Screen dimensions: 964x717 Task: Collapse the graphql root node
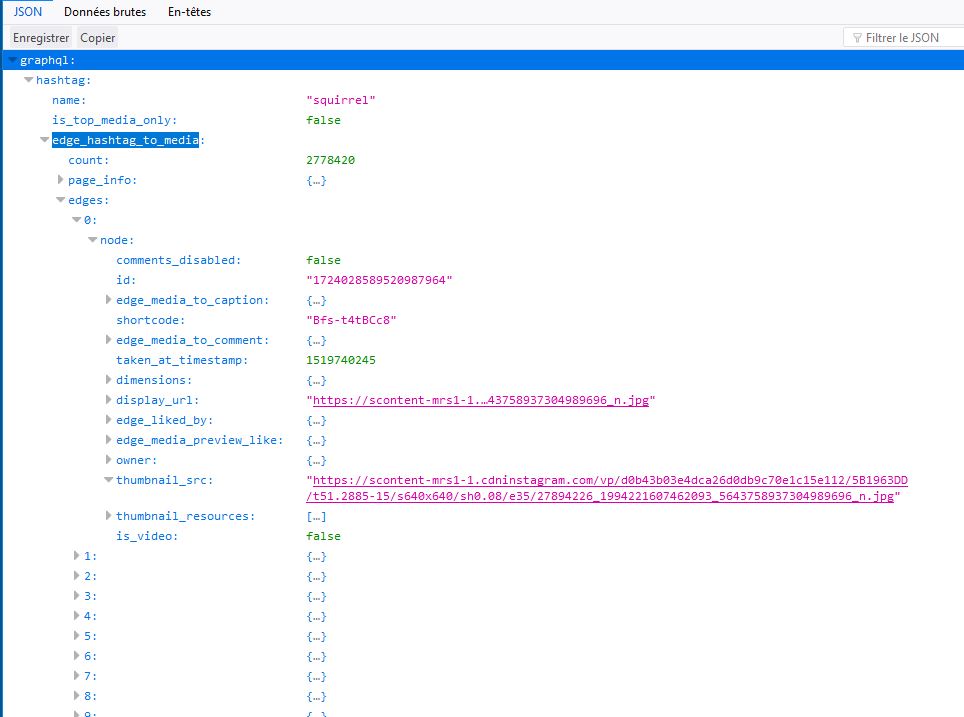[x=12, y=61]
